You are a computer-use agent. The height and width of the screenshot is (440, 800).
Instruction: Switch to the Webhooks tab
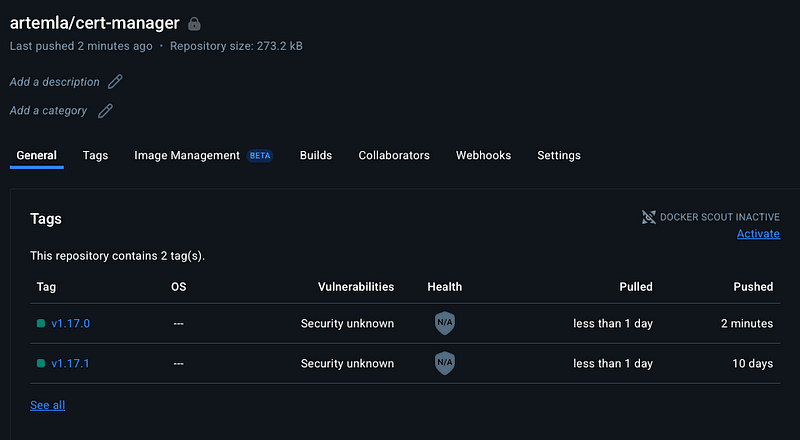(483, 155)
